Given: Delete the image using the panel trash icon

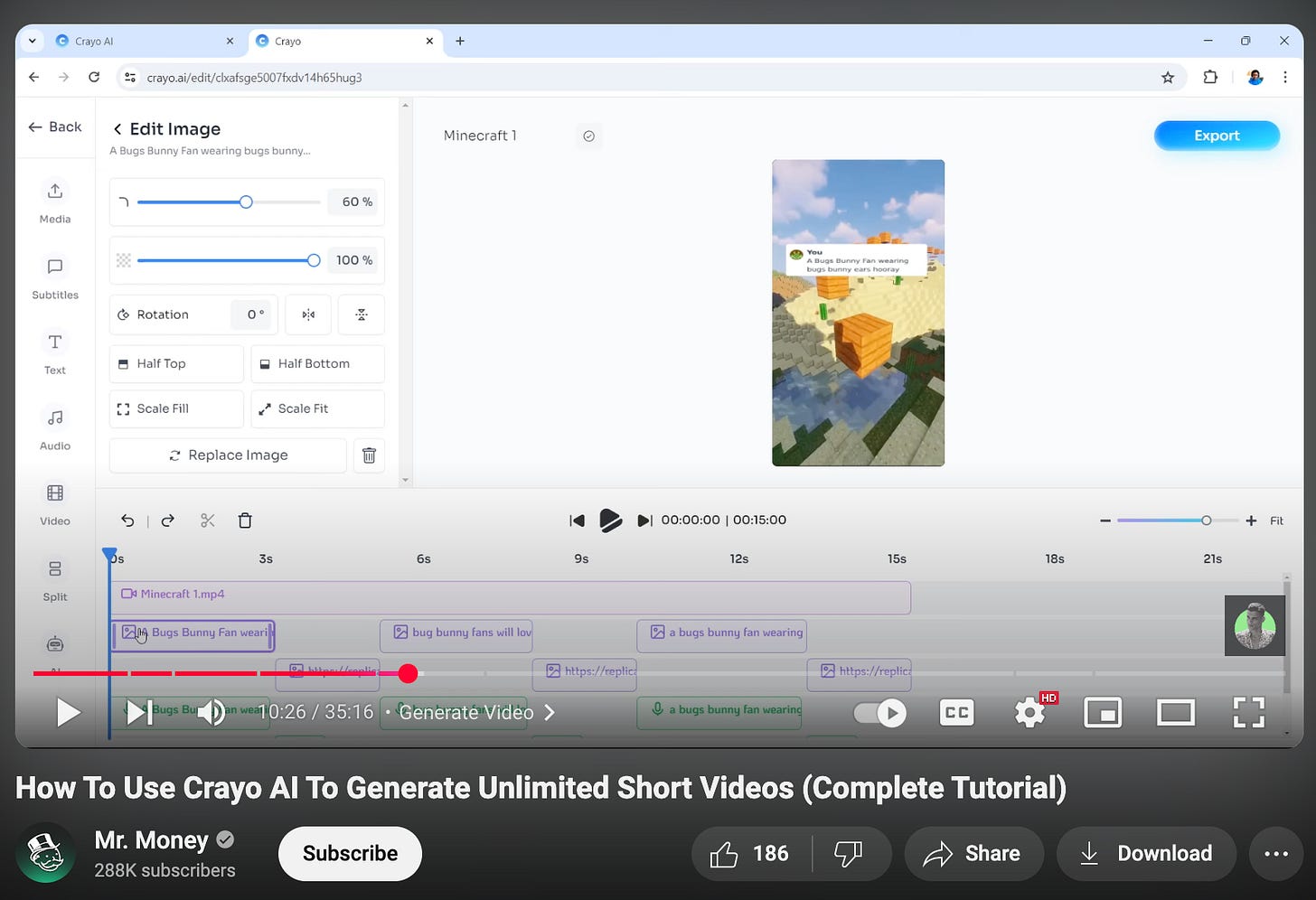Looking at the screenshot, I should pyautogui.click(x=369, y=455).
